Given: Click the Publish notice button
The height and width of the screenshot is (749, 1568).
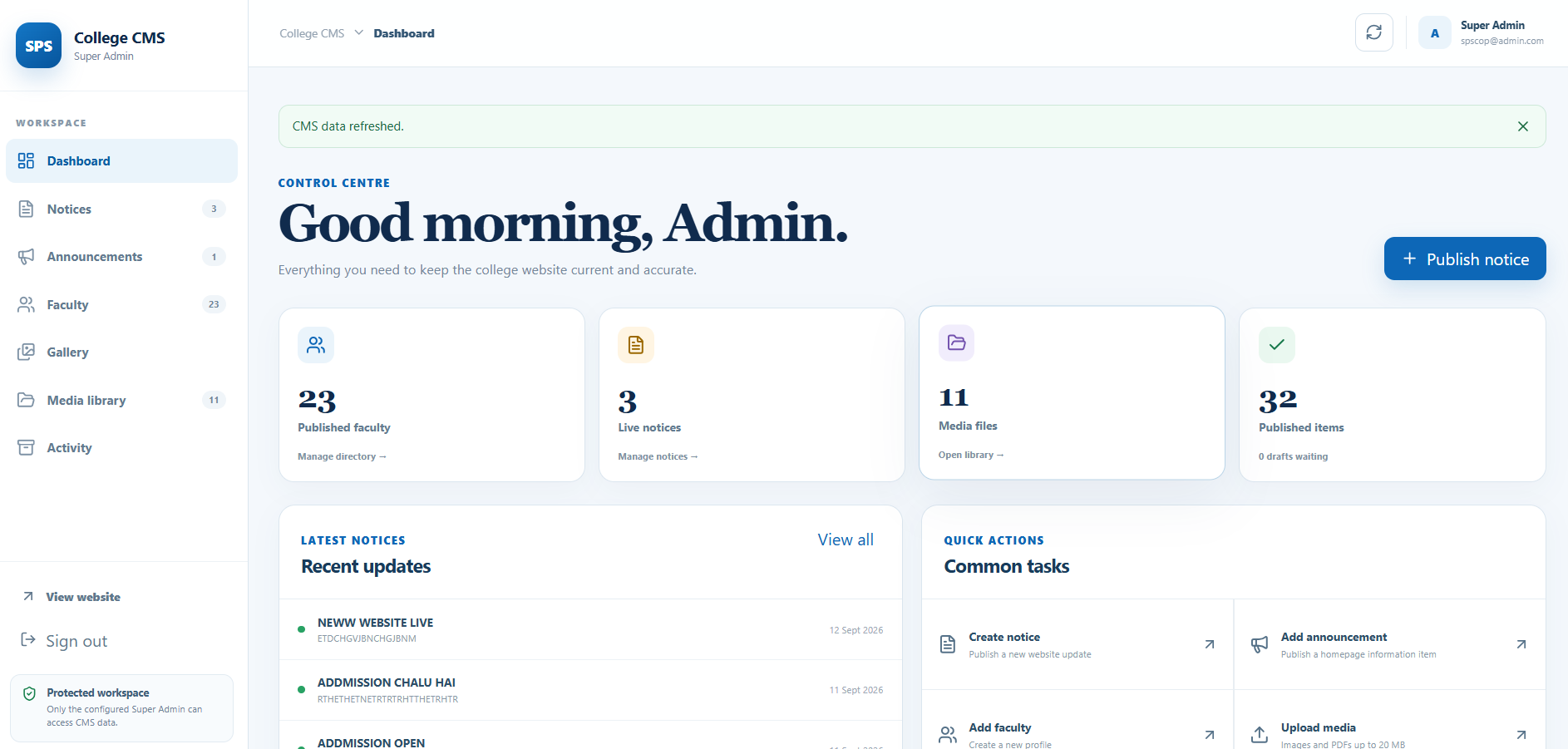Looking at the screenshot, I should coord(1465,259).
